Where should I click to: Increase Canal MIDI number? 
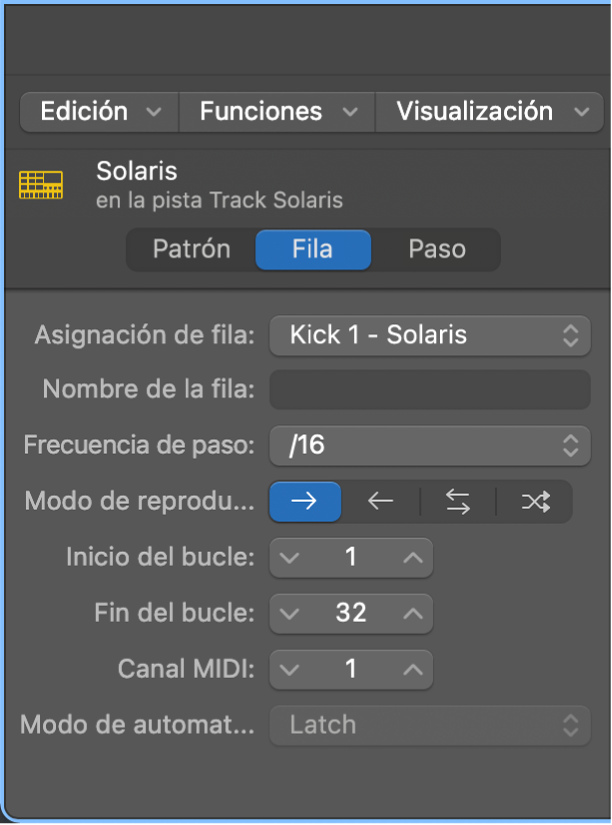tap(412, 669)
